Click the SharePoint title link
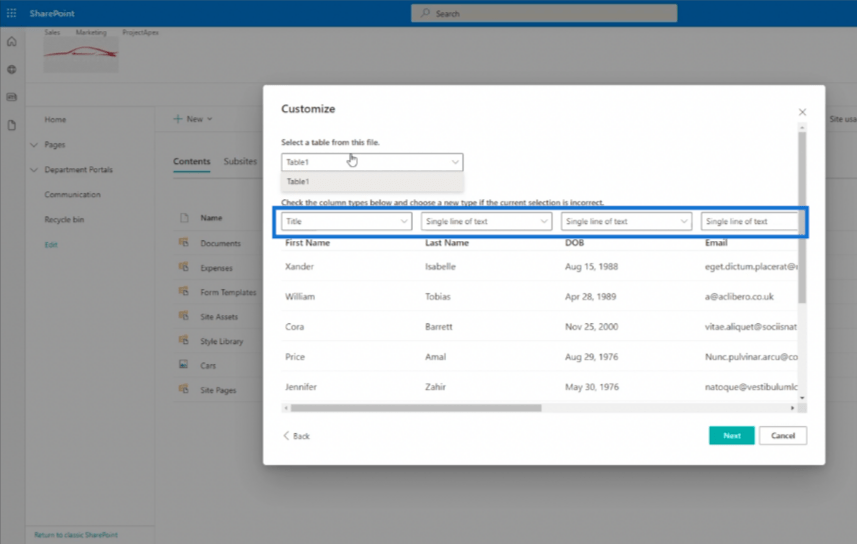This screenshot has width=857, height=544. click(x=52, y=13)
